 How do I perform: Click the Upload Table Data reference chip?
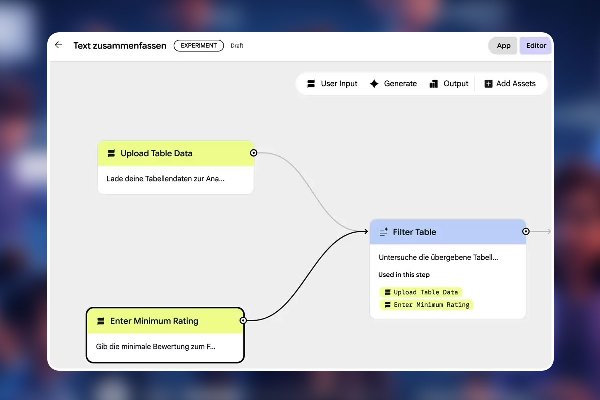coord(421,292)
